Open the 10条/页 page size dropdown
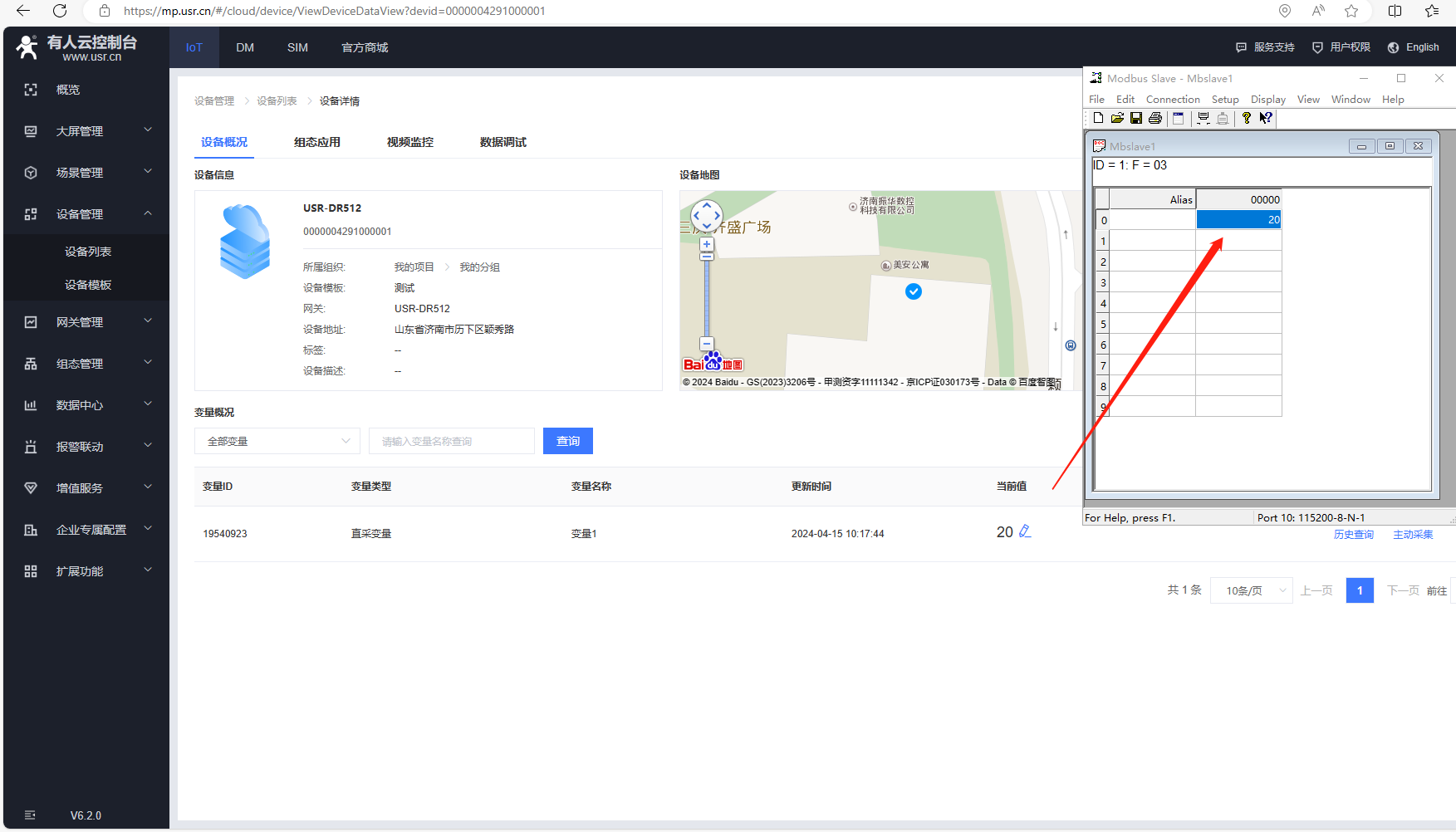The width and height of the screenshot is (1456, 832). pyautogui.click(x=1251, y=590)
